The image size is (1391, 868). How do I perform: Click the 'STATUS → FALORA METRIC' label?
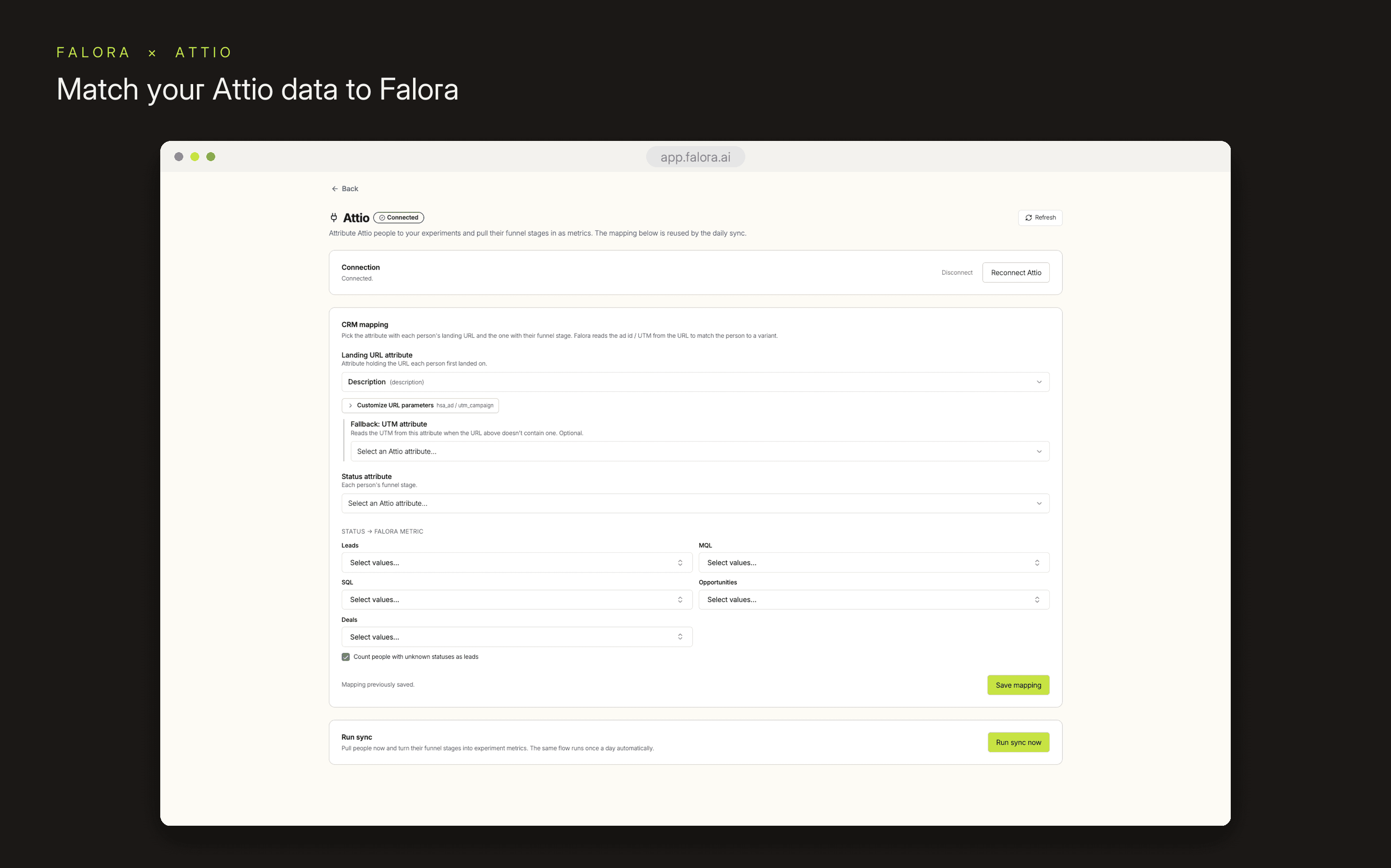pyautogui.click(x=382, y=532)
